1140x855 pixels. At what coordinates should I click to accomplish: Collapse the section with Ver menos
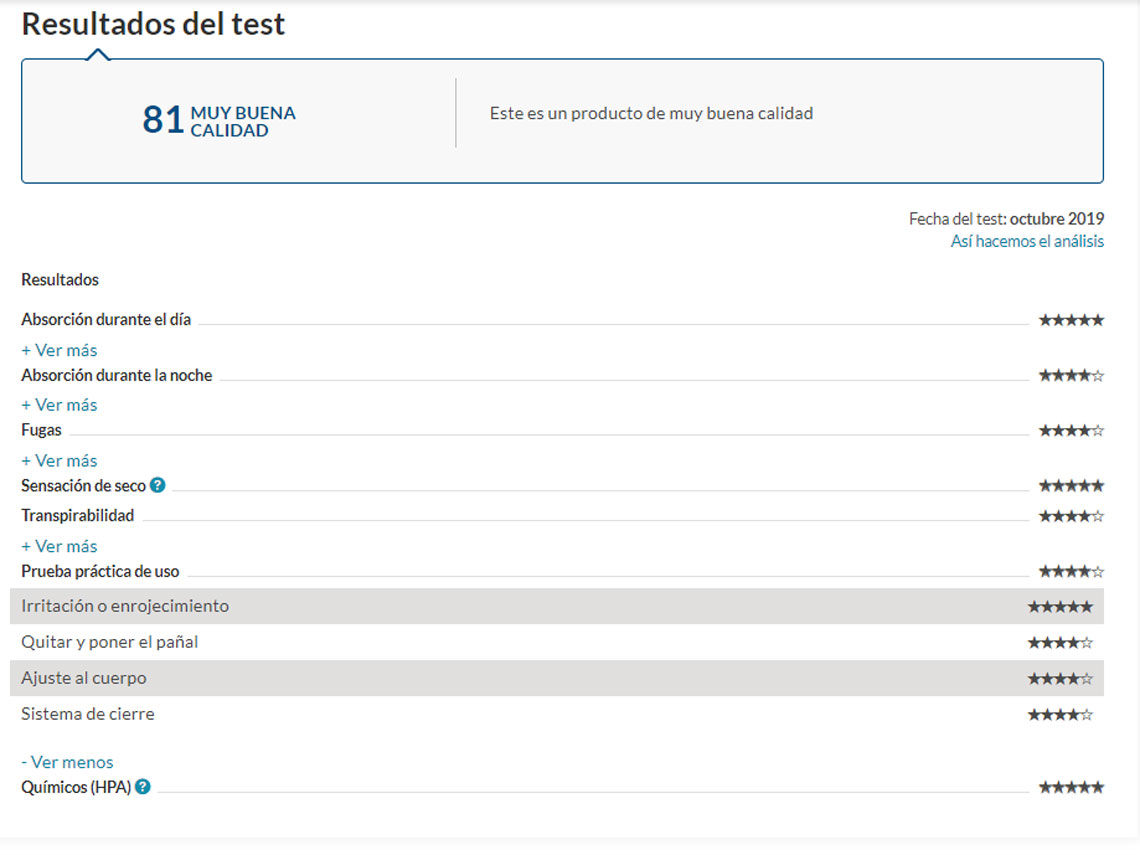point(67,762)
